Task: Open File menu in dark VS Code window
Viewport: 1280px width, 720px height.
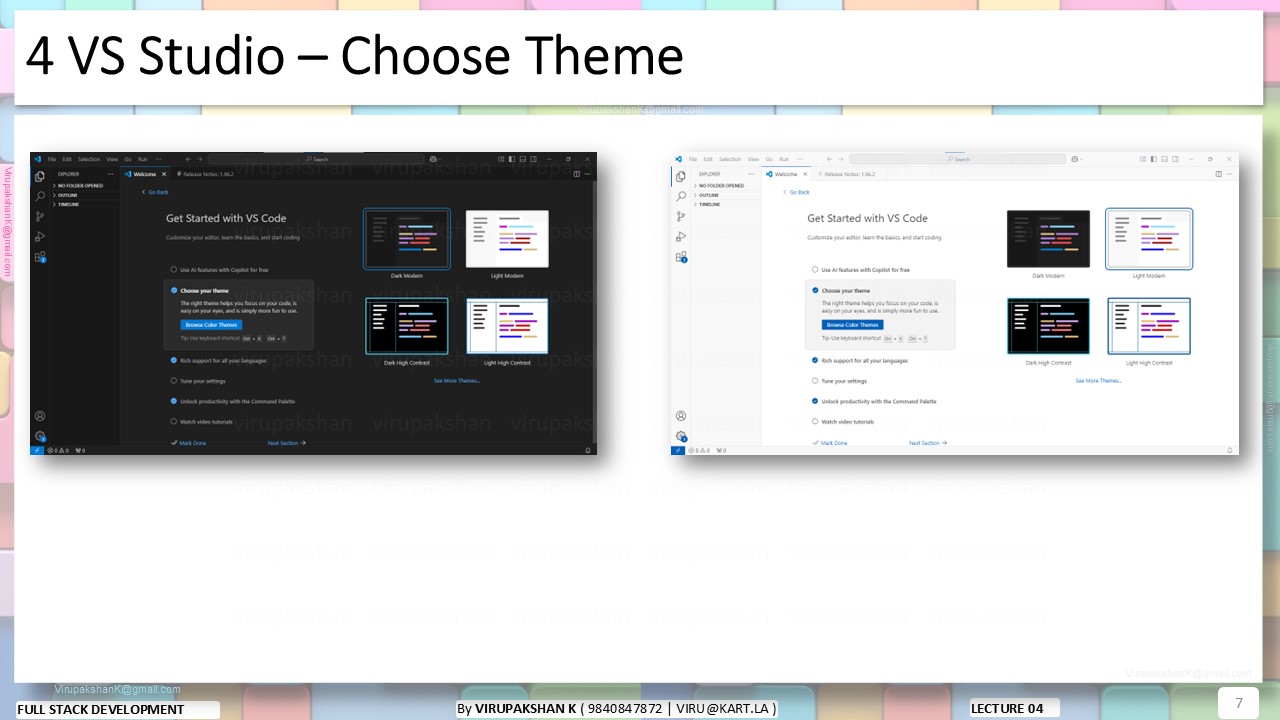Action: pos(52,159)
